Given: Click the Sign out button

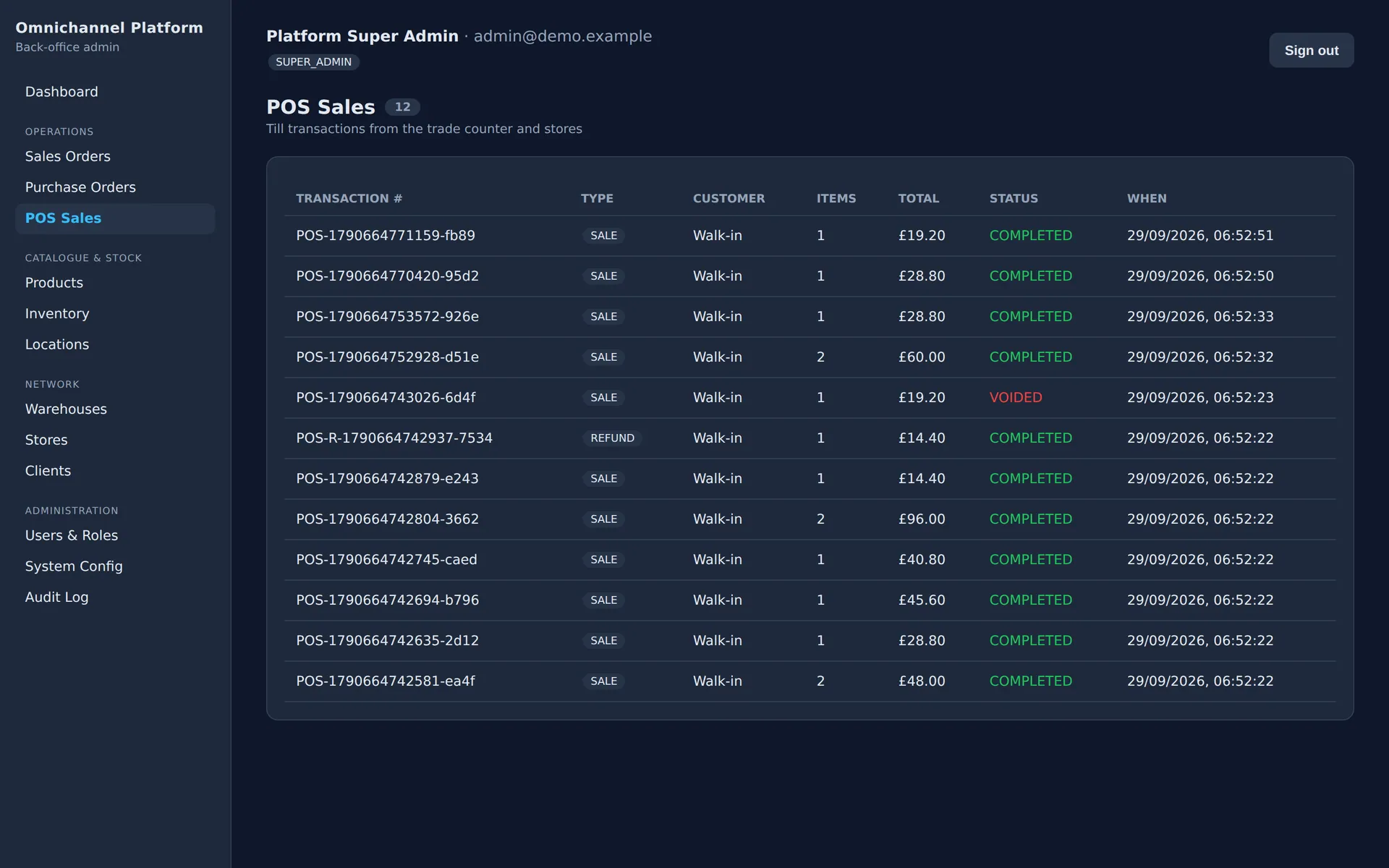Looking at the screenshot, I should 1311,51.
